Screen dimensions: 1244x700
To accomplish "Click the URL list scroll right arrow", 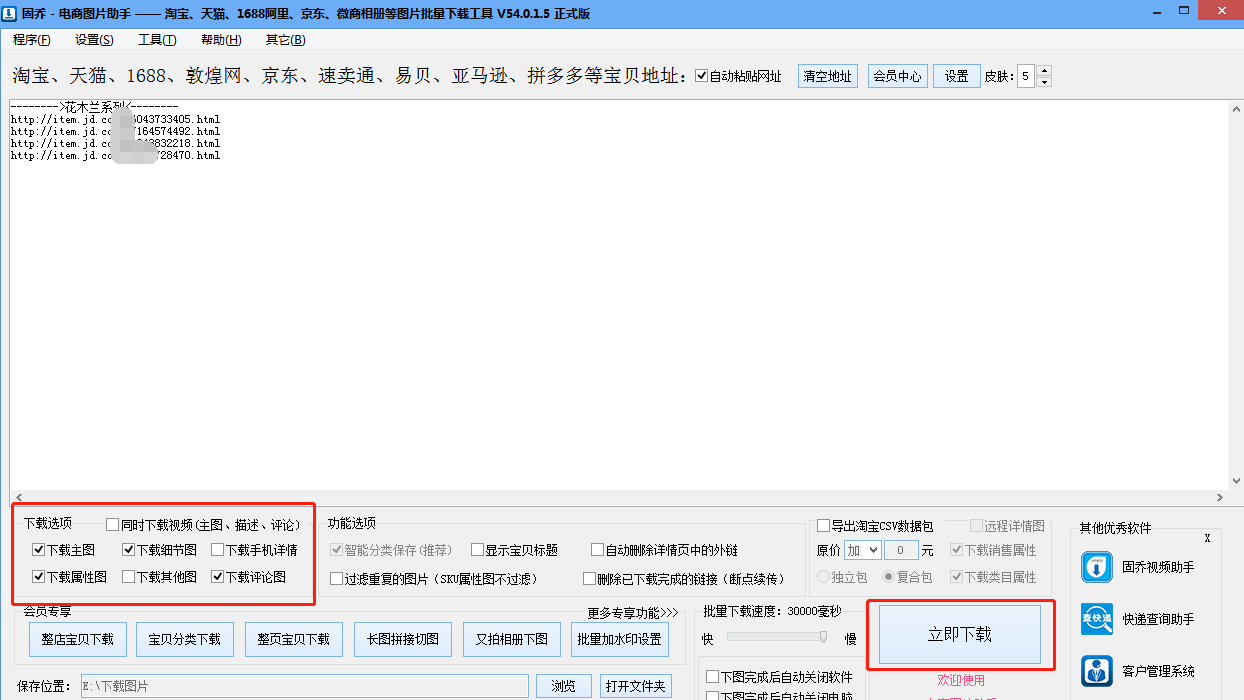I will (x=1219, y=497).
